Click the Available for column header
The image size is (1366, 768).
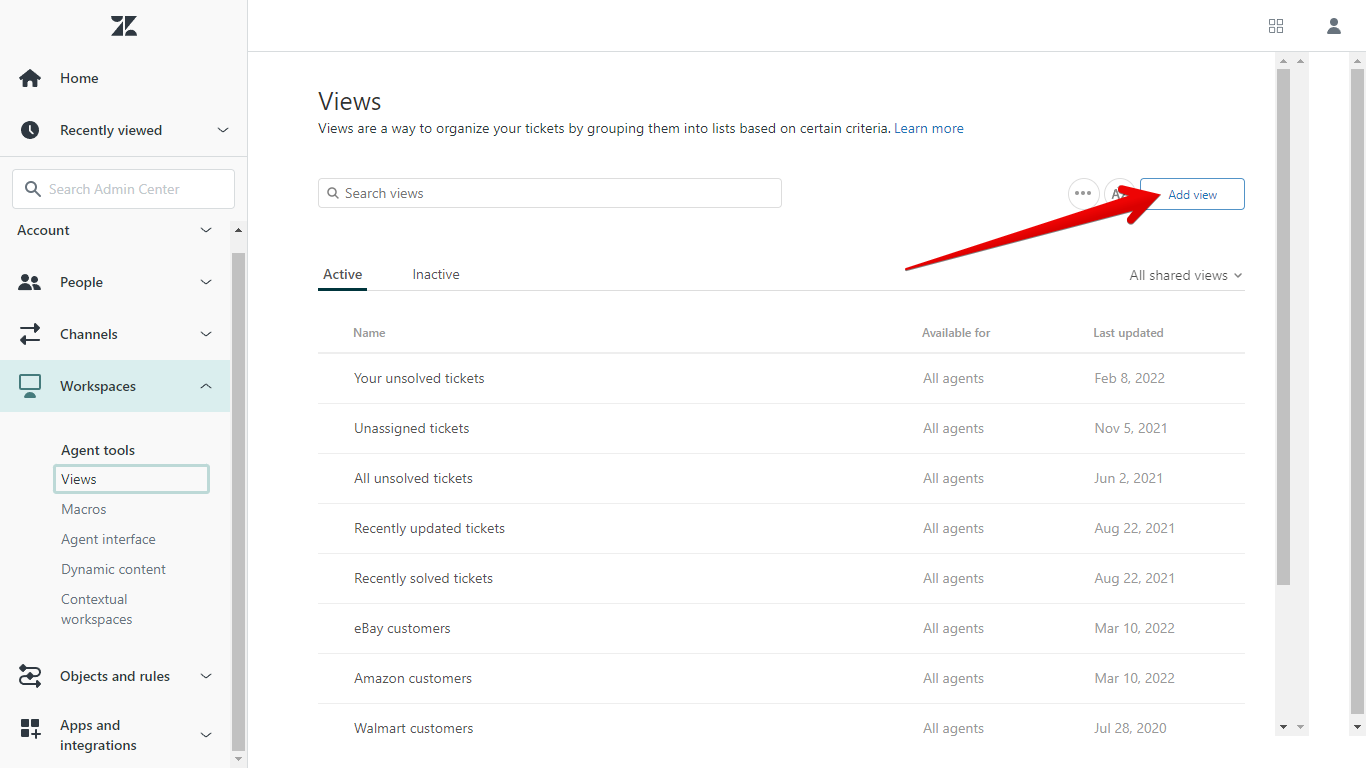pyautogui.click(x=956, y=333)
